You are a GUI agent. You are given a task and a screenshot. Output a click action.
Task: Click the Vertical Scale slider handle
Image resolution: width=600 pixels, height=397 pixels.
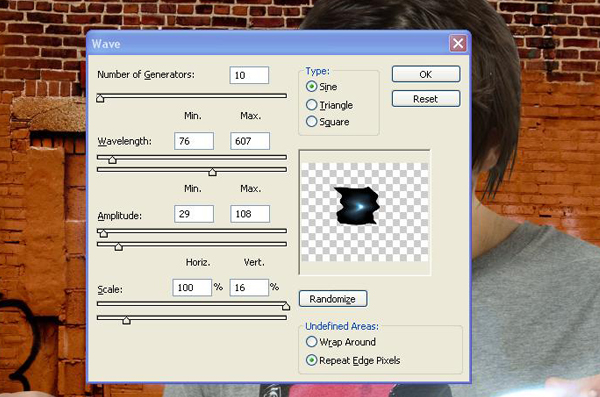(126, 320)
